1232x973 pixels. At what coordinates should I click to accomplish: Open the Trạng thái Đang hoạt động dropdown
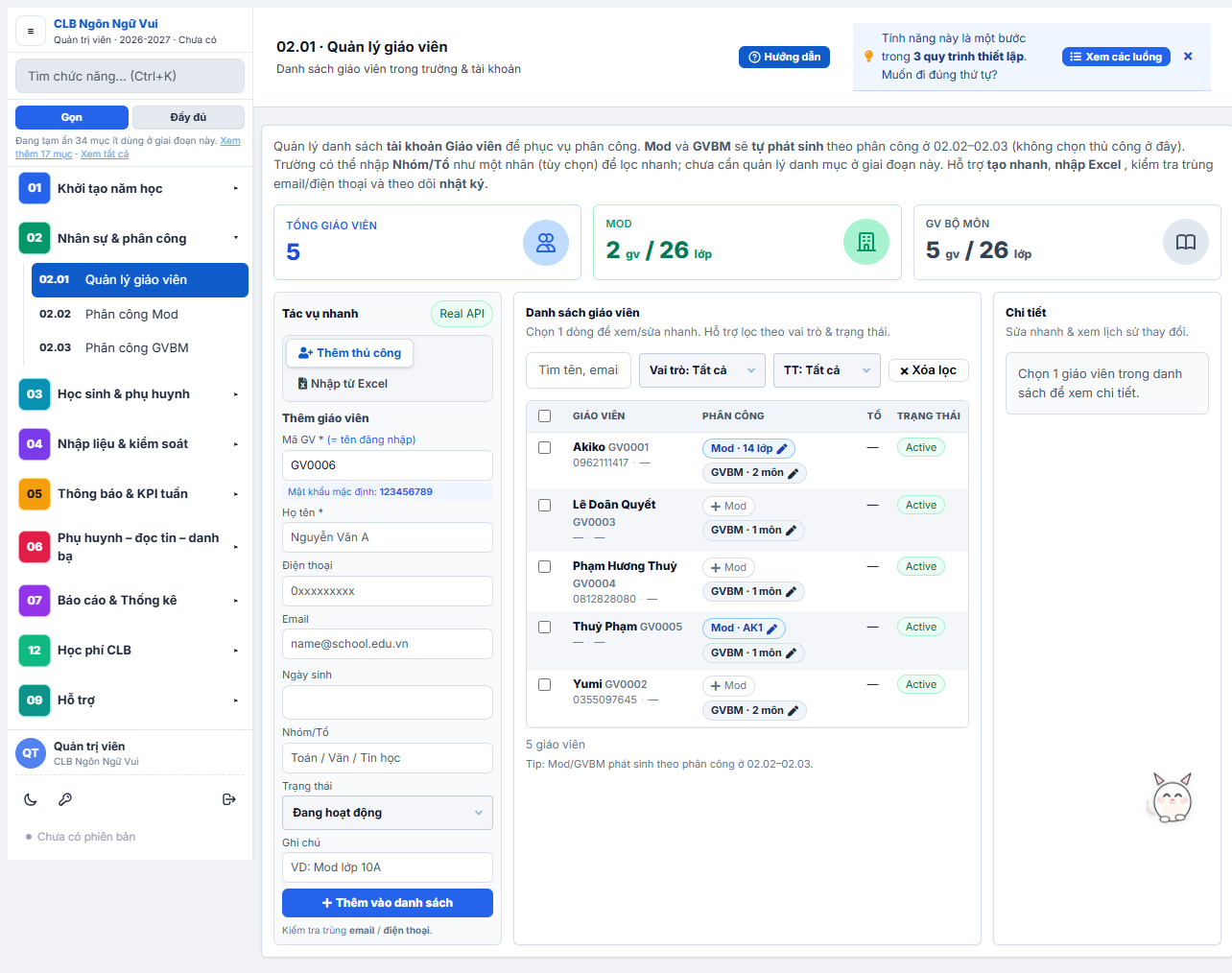(388, 813)
